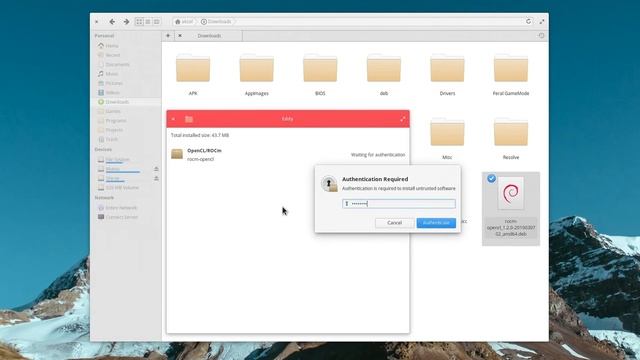Click the OpenCL/ROCm package row in Eddy
640x360 pixels.
click(288, 154)
